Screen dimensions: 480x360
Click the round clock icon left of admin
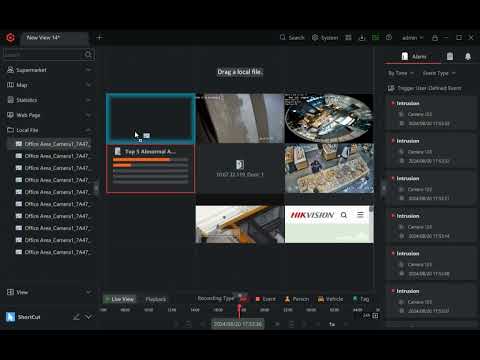pyautogui.click(x=389, y=37)
